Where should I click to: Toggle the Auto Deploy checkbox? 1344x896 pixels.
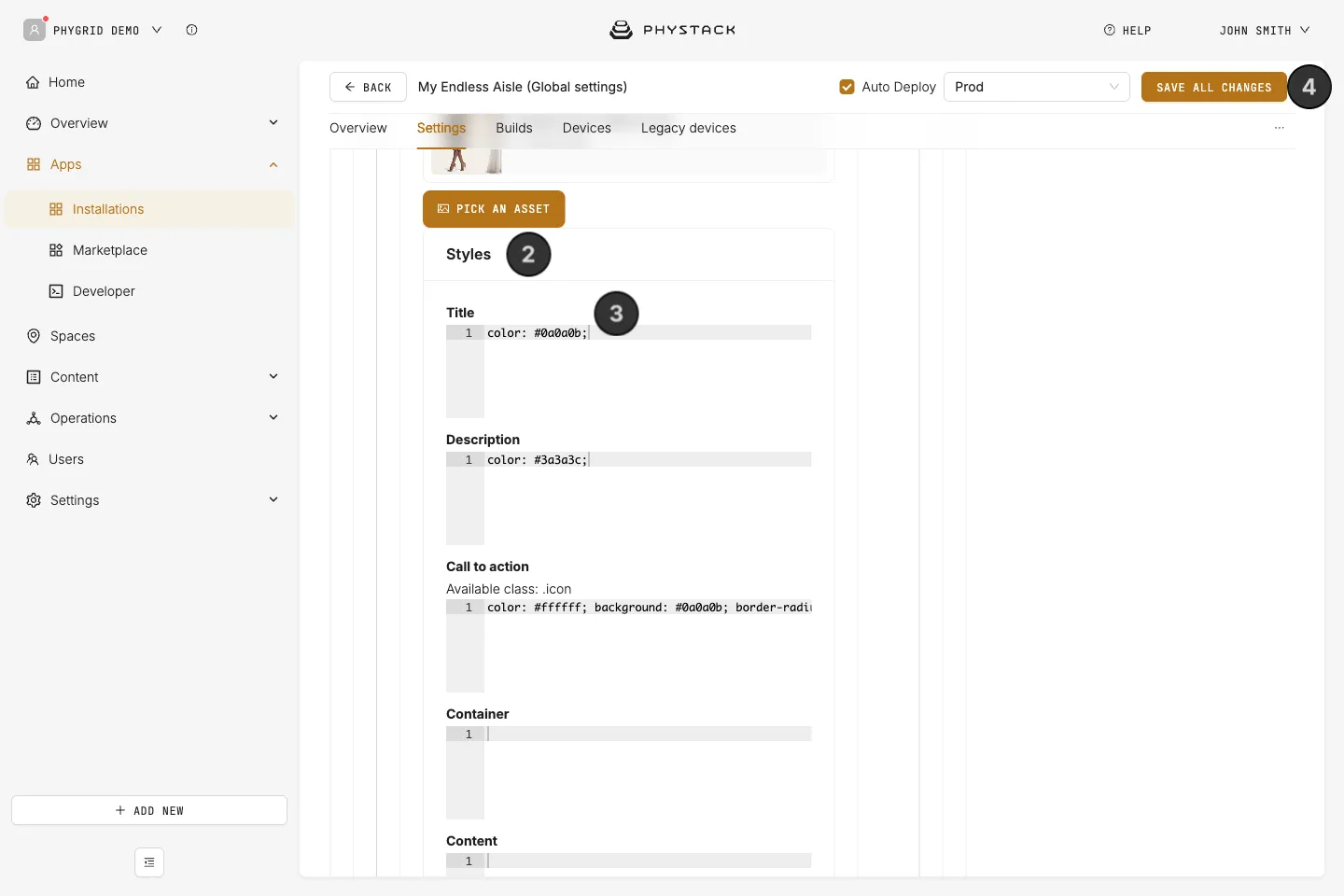click(847, 87)
